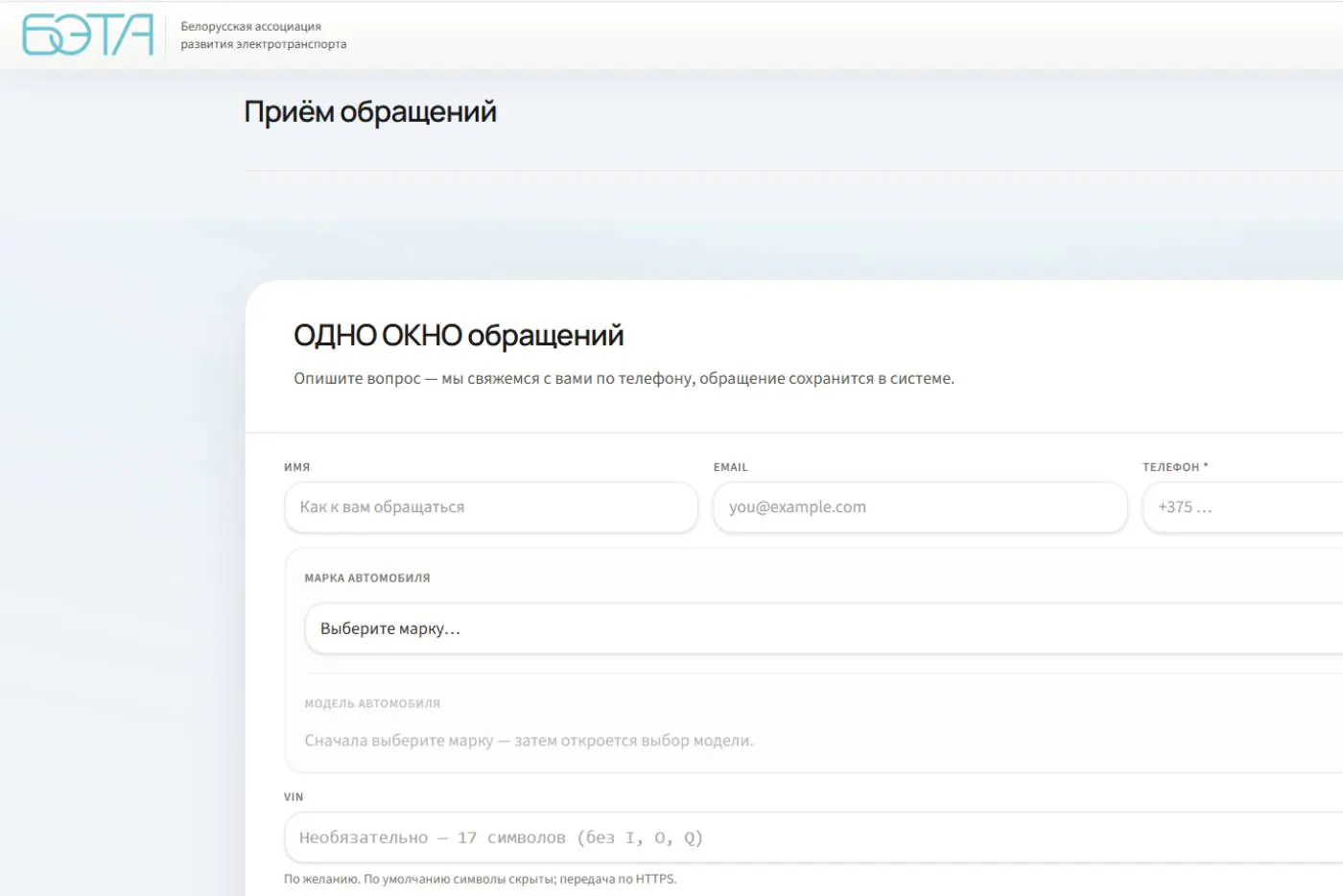
Task: Focus the Email field with you@example.com placeholder
Action: pos(920,507)
